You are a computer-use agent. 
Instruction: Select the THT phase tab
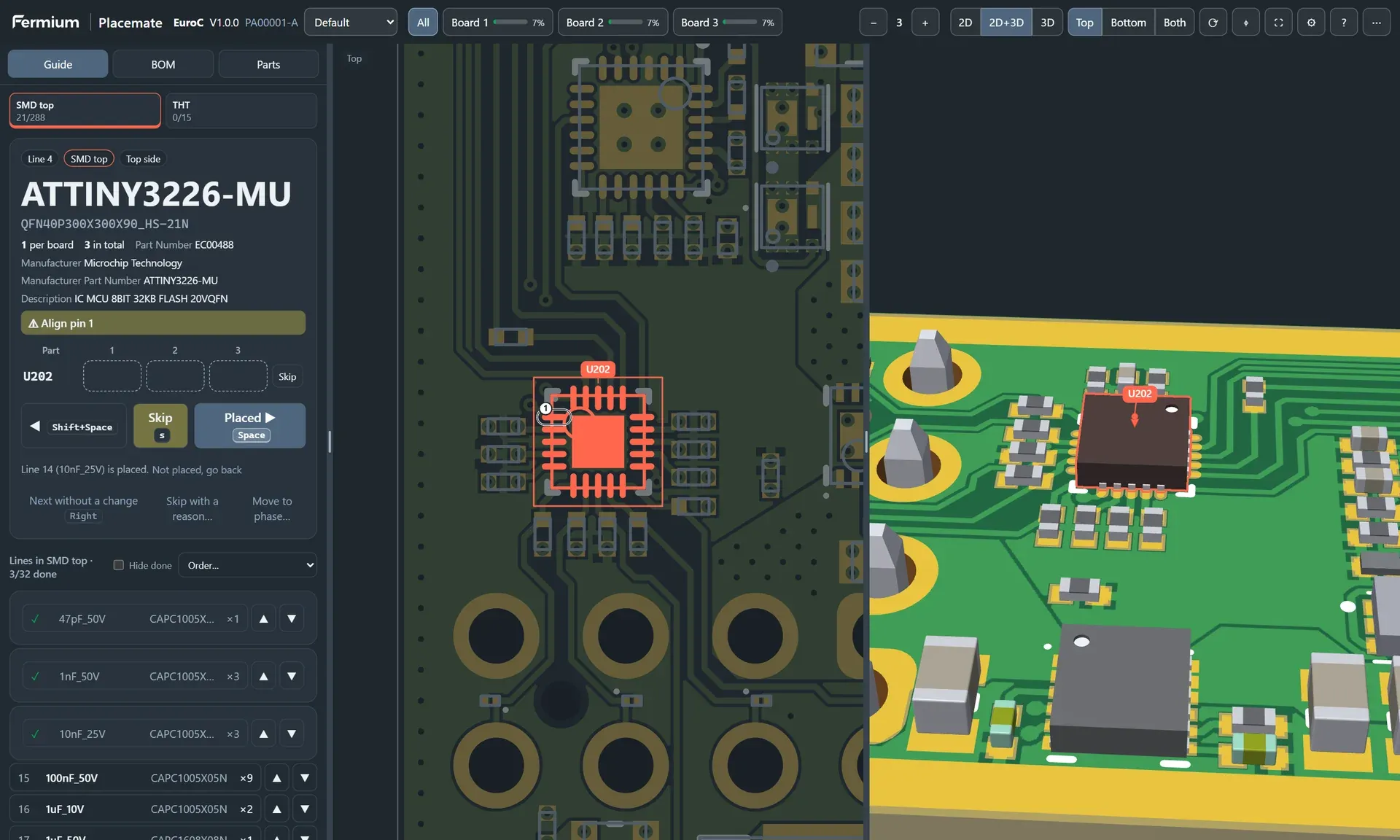[x=241, y=111]
